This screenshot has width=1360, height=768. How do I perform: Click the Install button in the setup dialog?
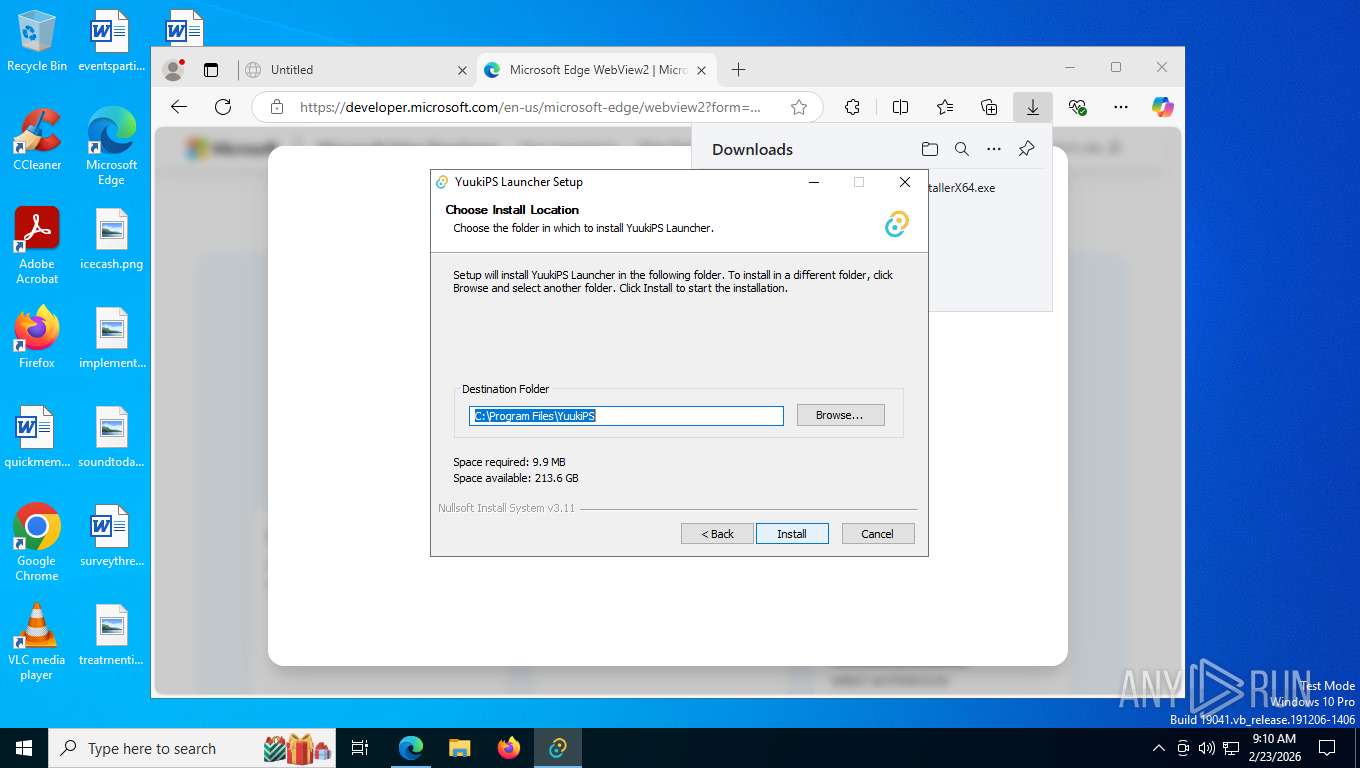(792, 534)
